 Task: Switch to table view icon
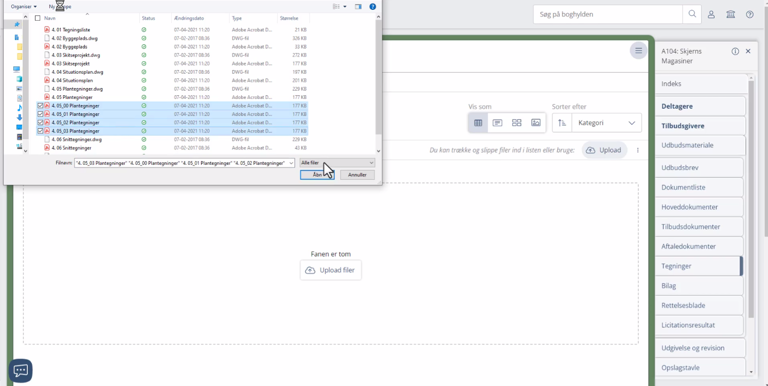[478, 123]
